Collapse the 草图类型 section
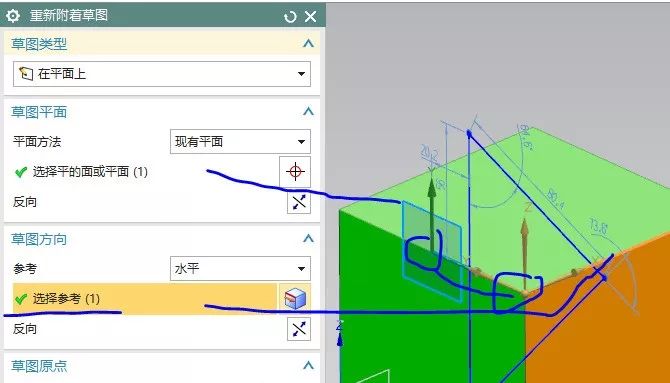Viewport: 670px width, 383px height. 308,44
